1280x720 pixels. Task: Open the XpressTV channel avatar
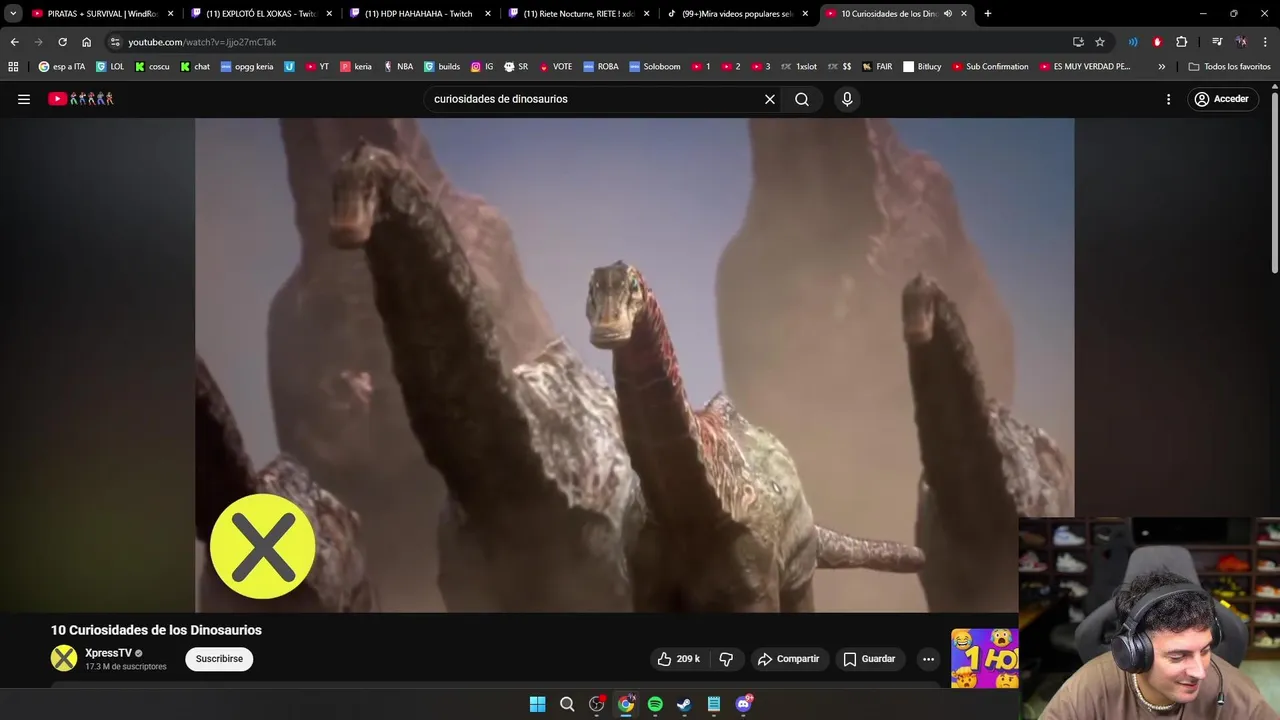pos(64,658)
